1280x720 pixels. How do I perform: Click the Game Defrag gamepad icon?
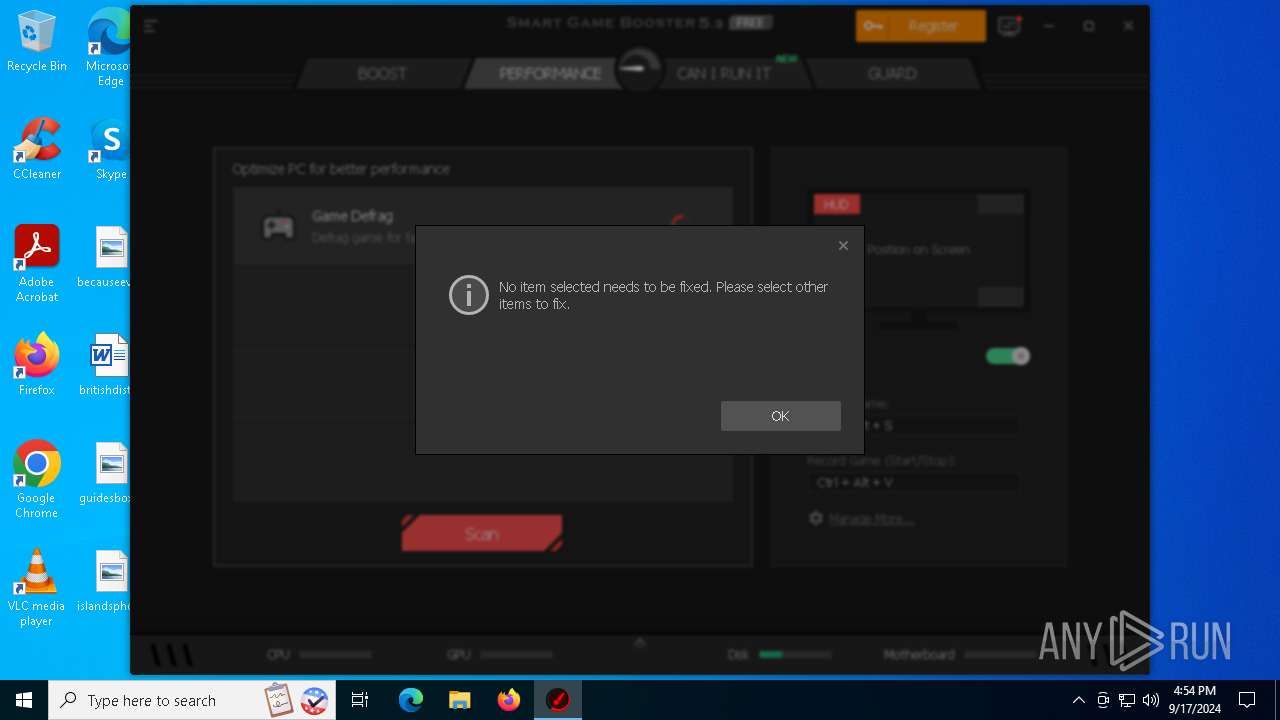[x=278, y=227]
